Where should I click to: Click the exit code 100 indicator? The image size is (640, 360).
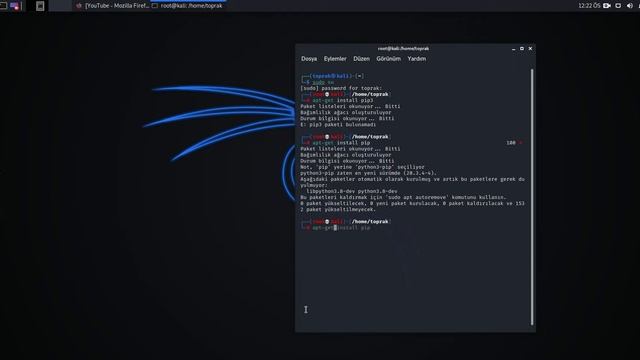(511, 143)
